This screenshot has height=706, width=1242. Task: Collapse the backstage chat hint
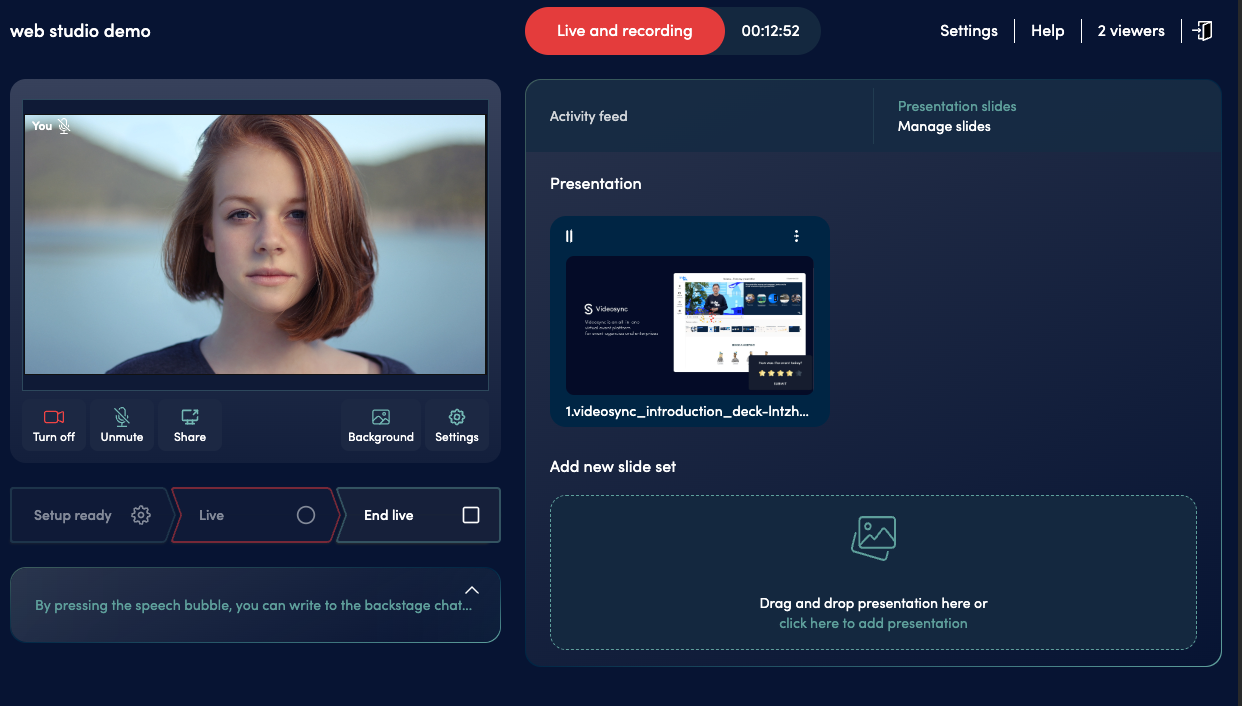(471, 590)
